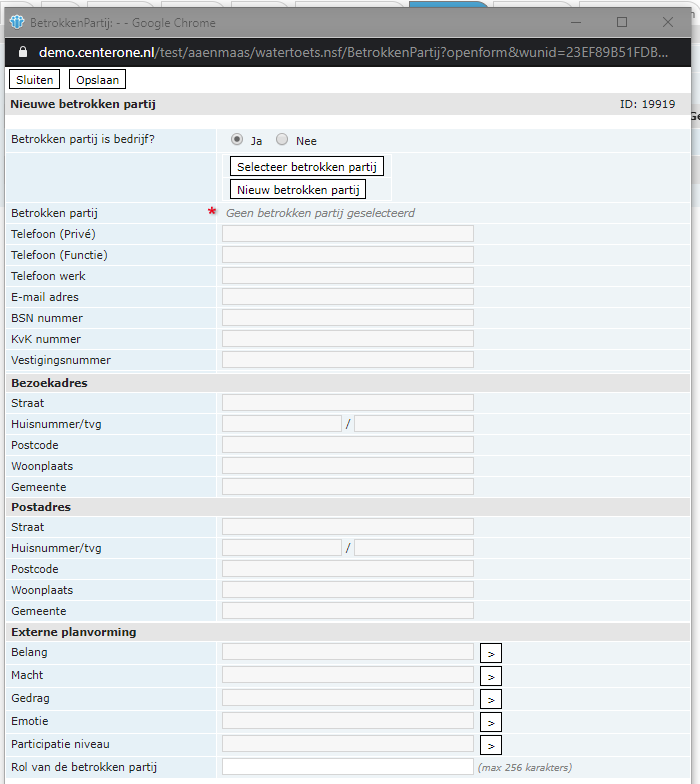Viewport: 700px width, 784px height.
Task: Open the Belang picker arrow button
Action: point(490,653)
